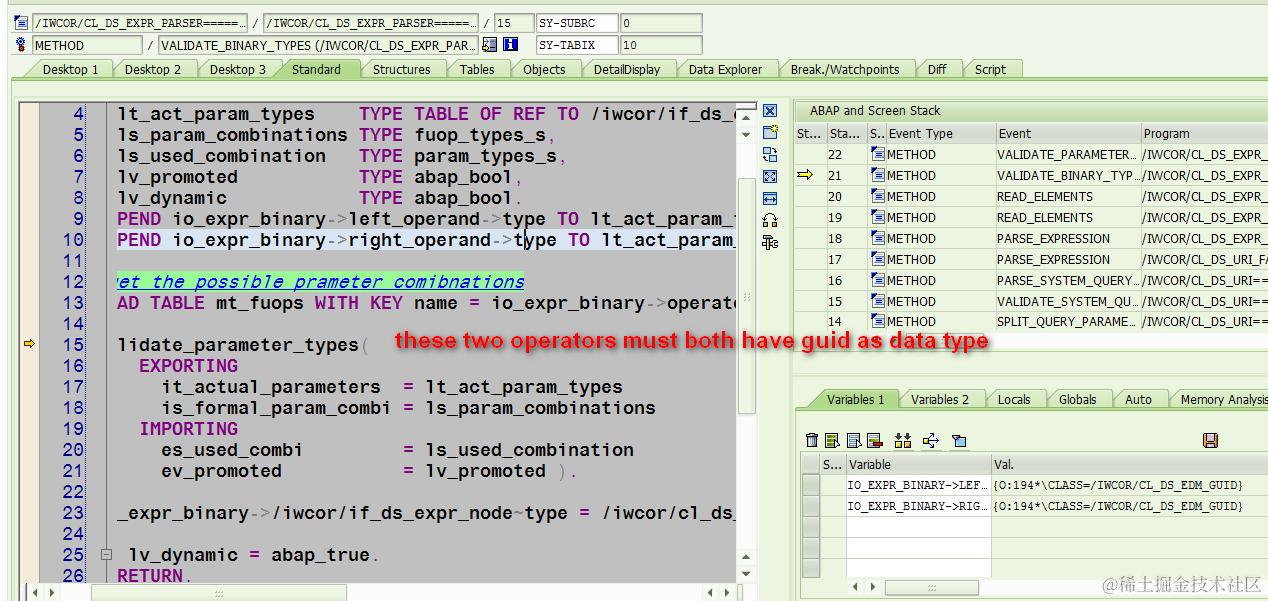This screenshot has height=601, width=1268.
Task: Click the Val. column header
Action: pyautogui.click(x=1129, y=464)
